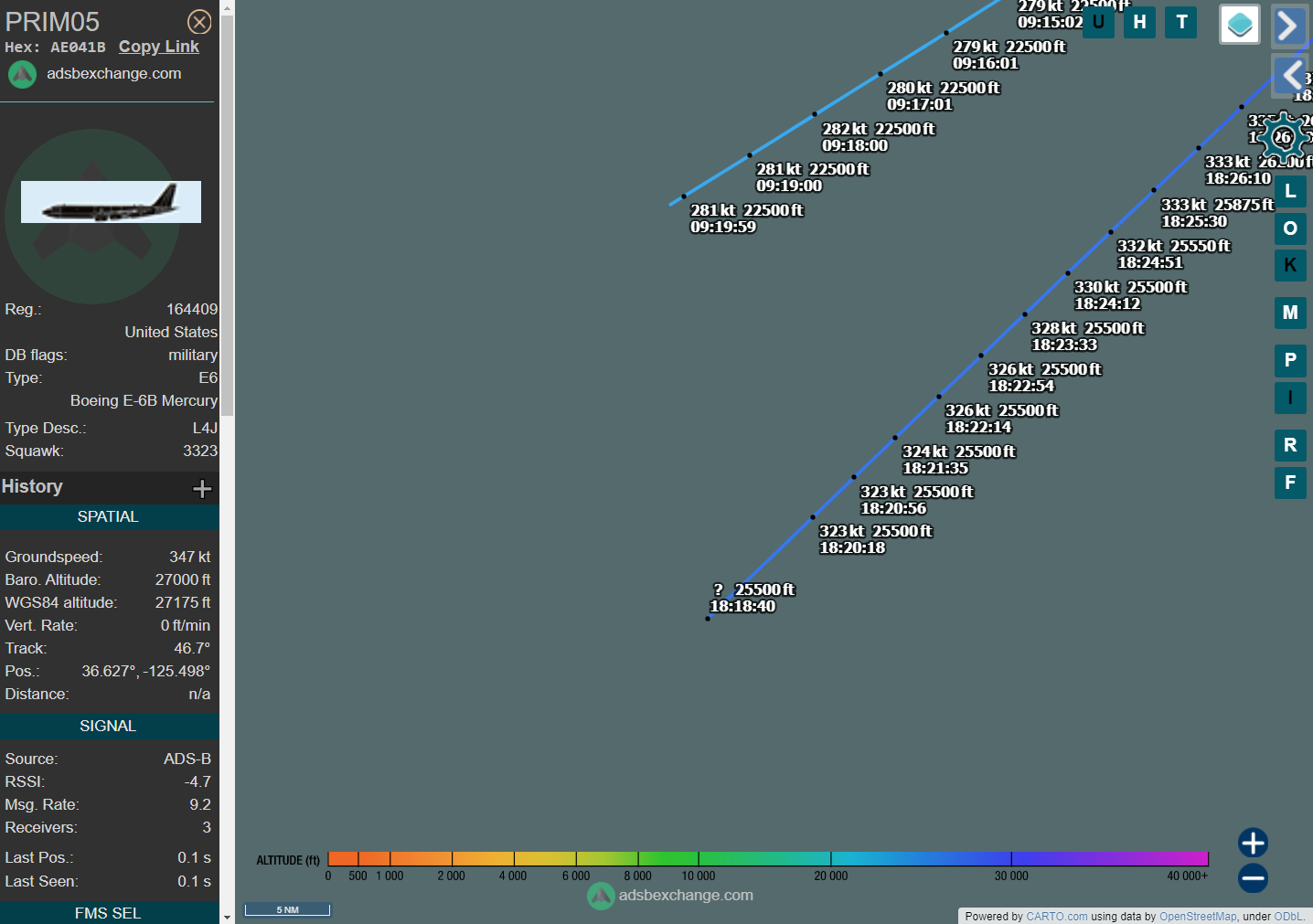Screen dimensions: 1313x924
Task: Toggle the P map button
Action: (1290, 360)
